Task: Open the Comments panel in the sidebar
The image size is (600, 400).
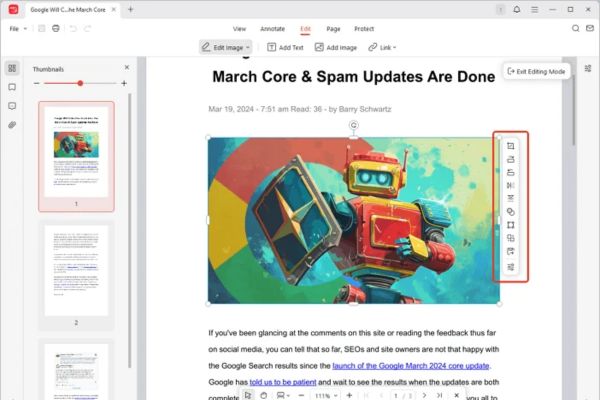Action: (12, 106)
